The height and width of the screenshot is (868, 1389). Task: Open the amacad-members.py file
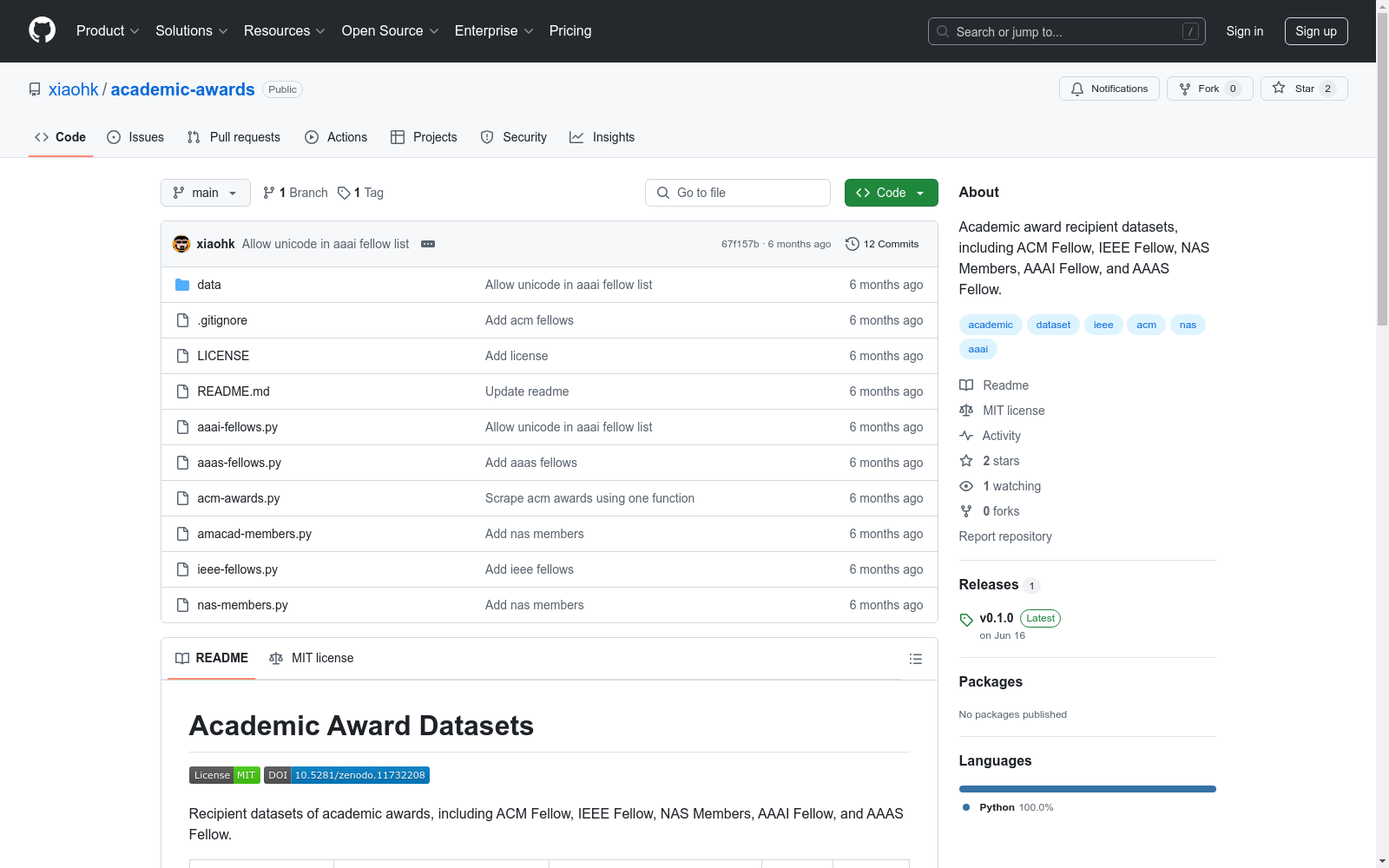pos(254,534)
